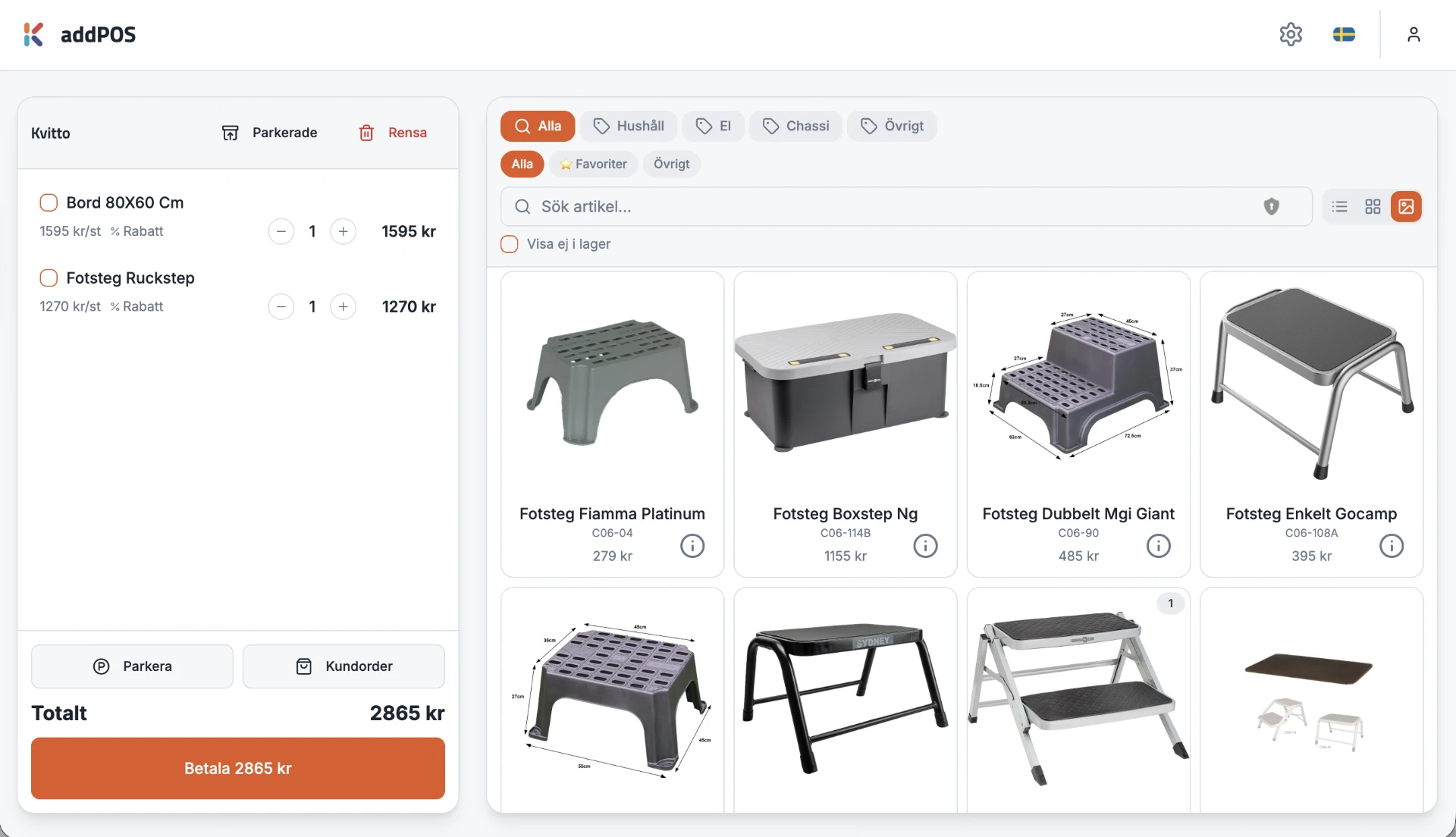Increase quantity of Fotsteg Ruckstep
Image resolution: width=1456 pixels, height=837 pixels.
pos(344,306)
